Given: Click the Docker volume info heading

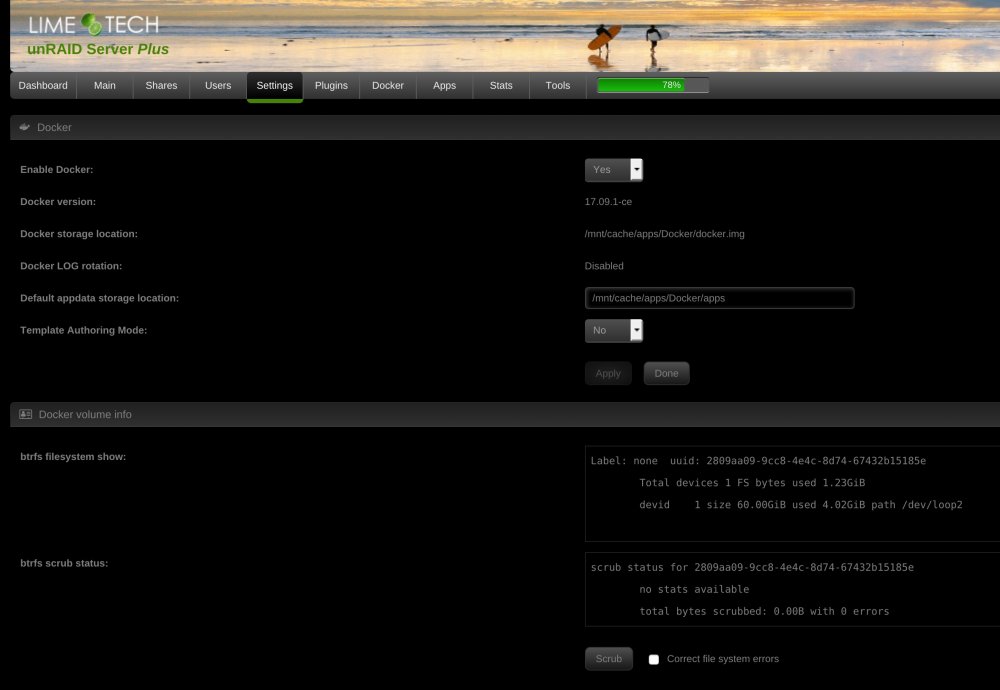Looking at the screenshot, I should [85, 415].
